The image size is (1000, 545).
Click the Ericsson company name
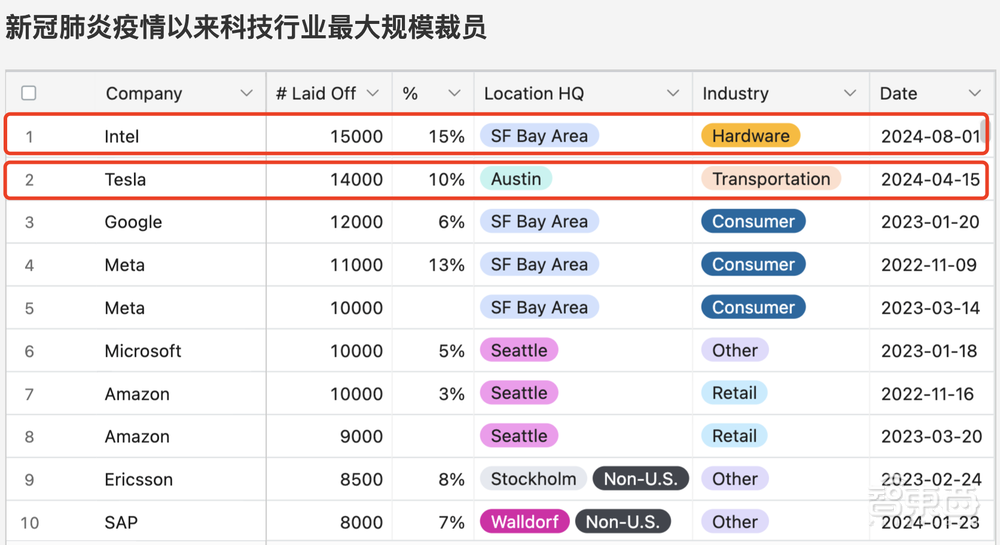coord(139,480)
